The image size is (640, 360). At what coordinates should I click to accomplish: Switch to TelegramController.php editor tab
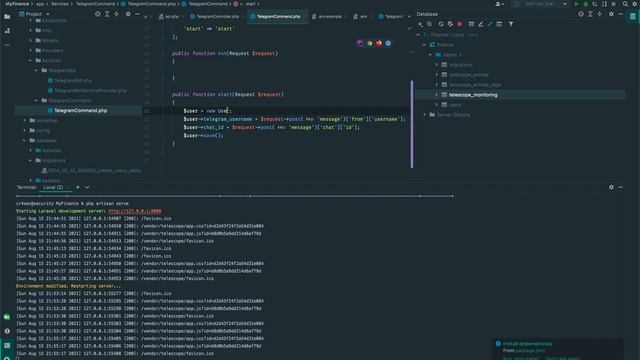[x=215, y=16]
